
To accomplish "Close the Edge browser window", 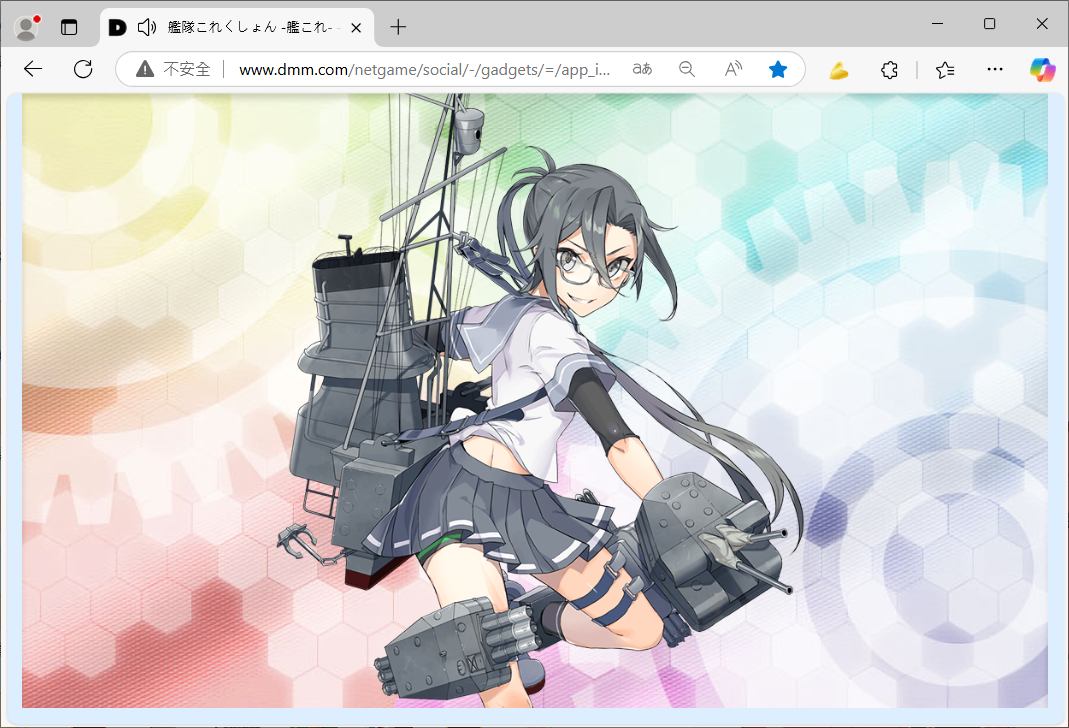I will 1042,24.
